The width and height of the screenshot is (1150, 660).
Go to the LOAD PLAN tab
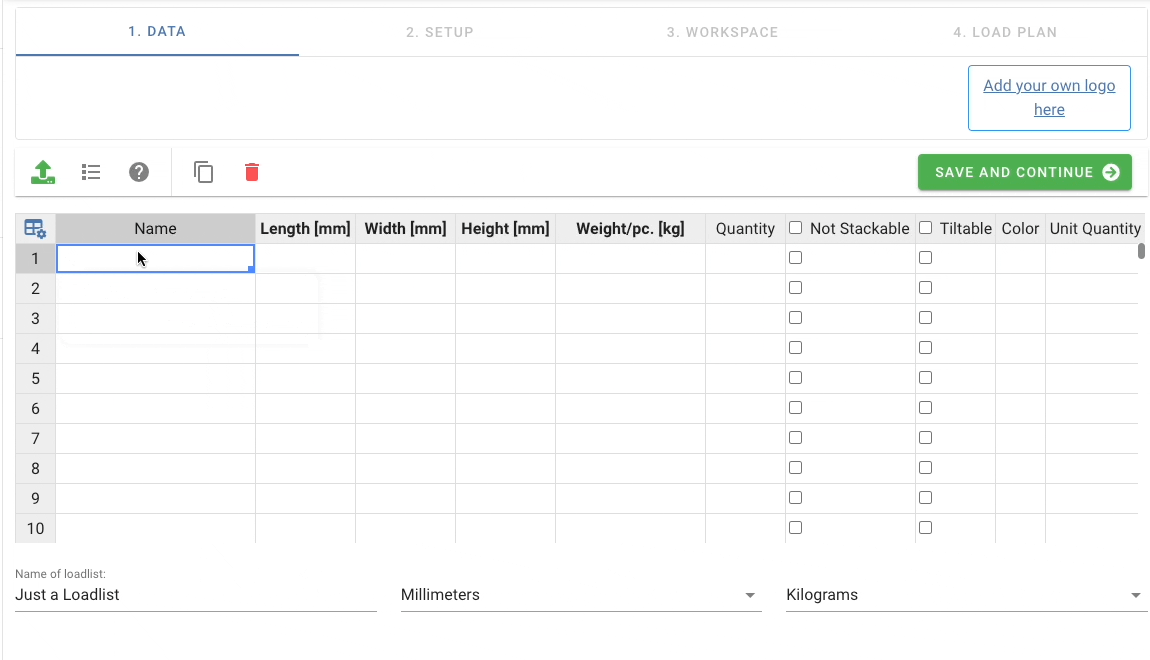coord(1004,31)
